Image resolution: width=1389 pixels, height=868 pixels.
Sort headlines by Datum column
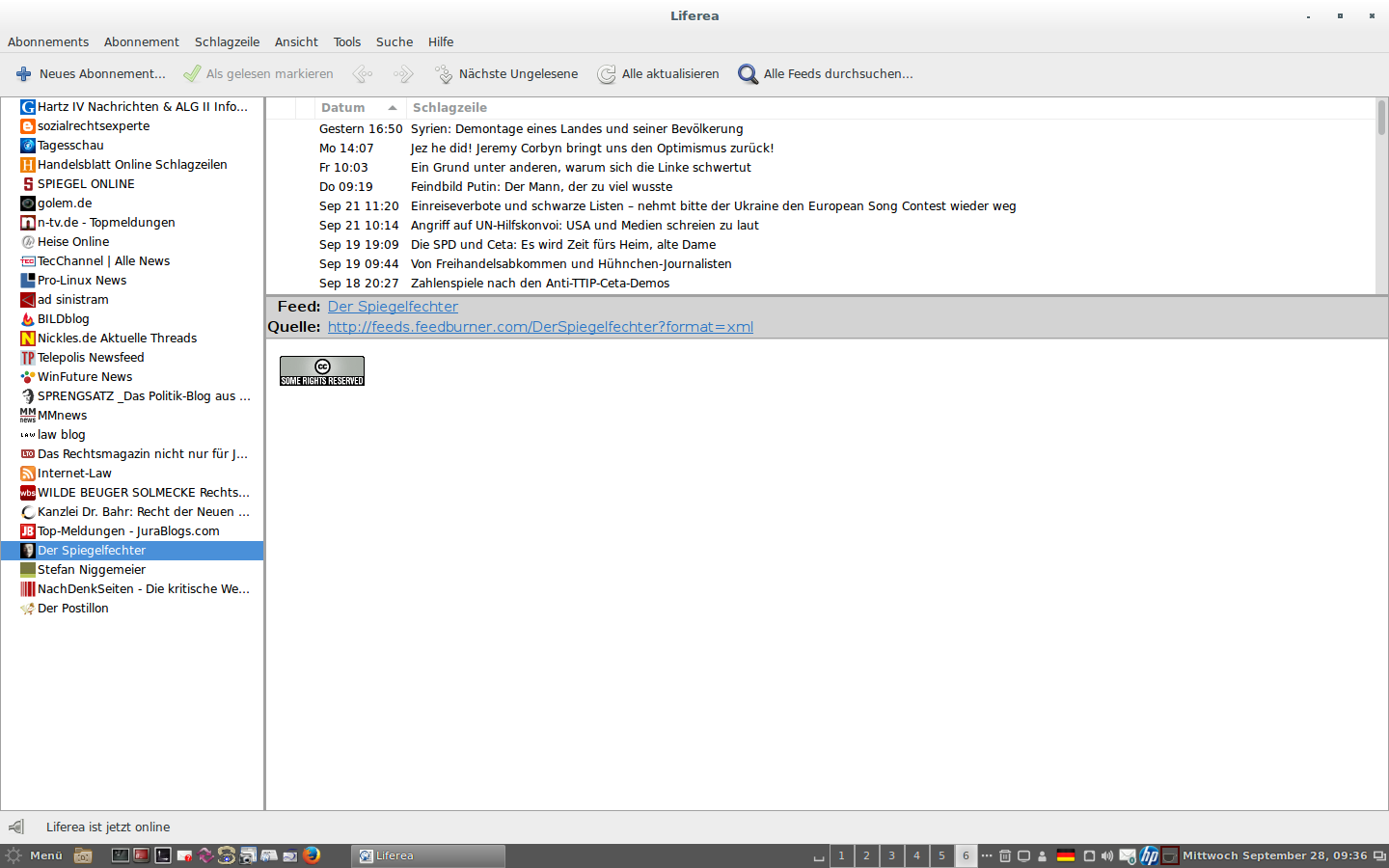point(360,108)
